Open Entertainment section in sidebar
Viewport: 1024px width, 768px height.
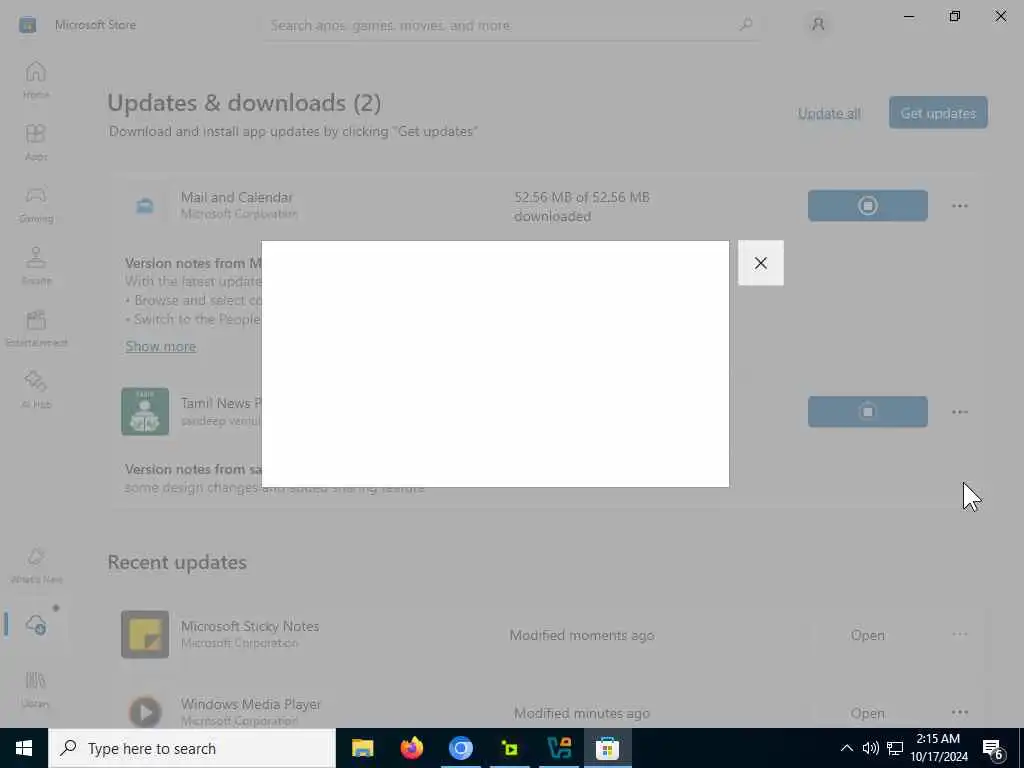click(x=36, y=328)
